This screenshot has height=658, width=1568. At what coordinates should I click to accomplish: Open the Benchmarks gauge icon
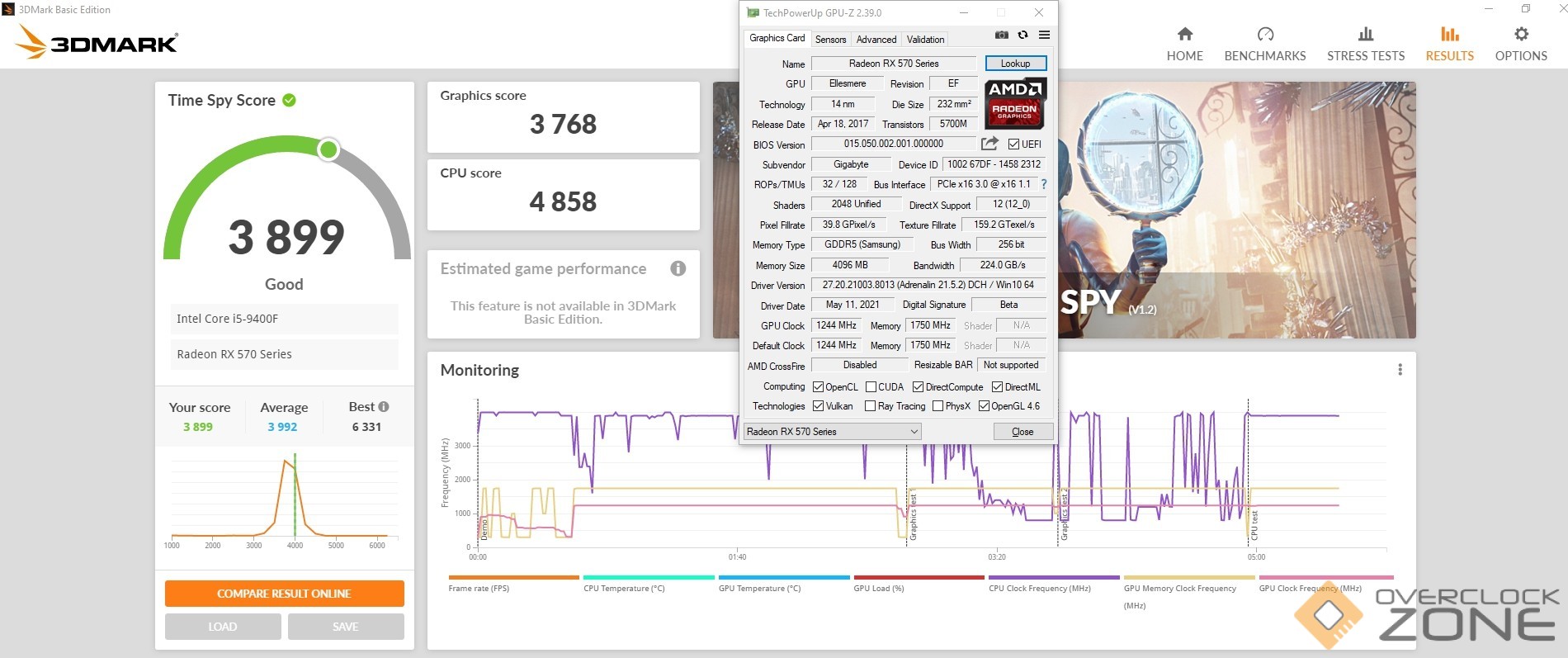1265,34
